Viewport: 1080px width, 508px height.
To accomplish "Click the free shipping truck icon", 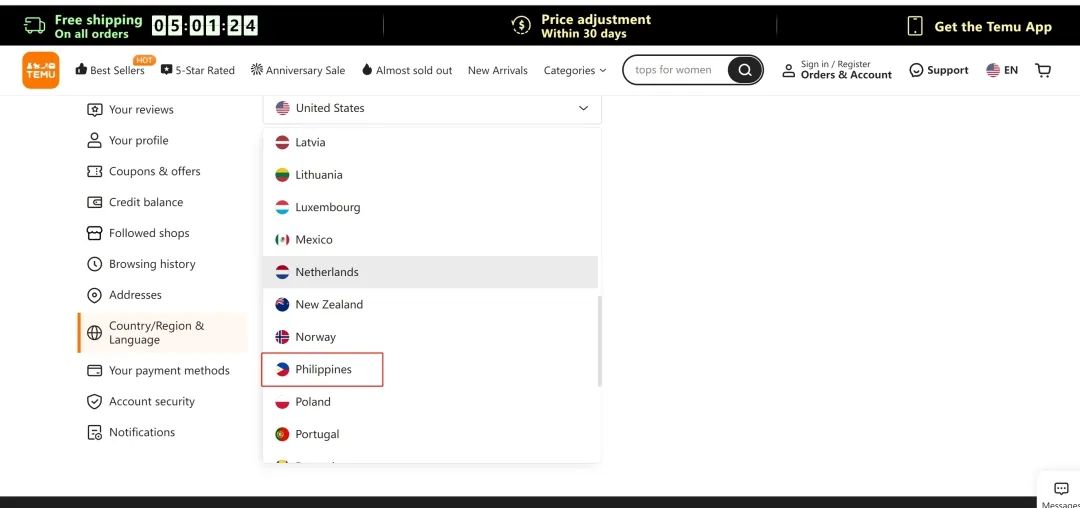I will pyautogui.click(x=34, y=26).
